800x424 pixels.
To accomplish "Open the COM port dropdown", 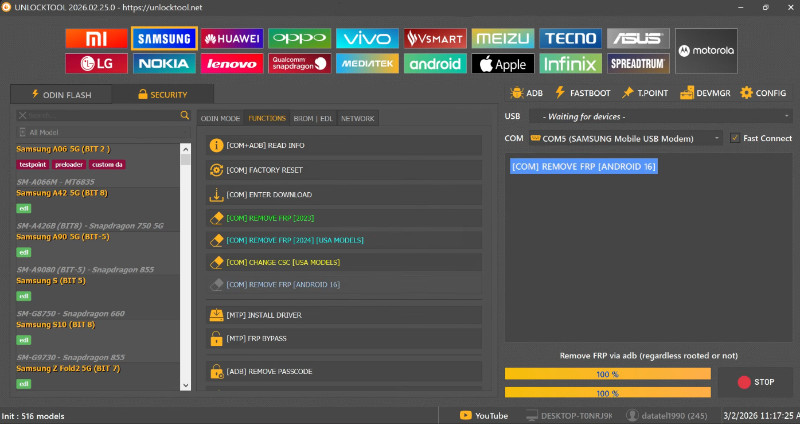I will 625,138.
